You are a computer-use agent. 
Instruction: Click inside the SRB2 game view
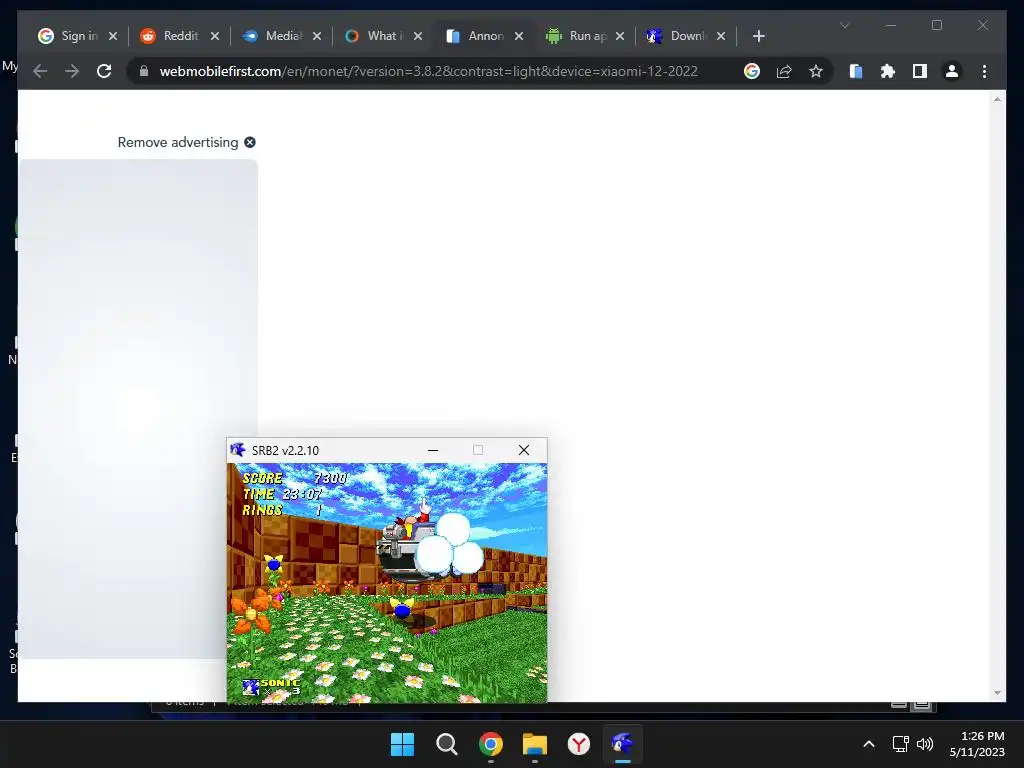point(387,583)
